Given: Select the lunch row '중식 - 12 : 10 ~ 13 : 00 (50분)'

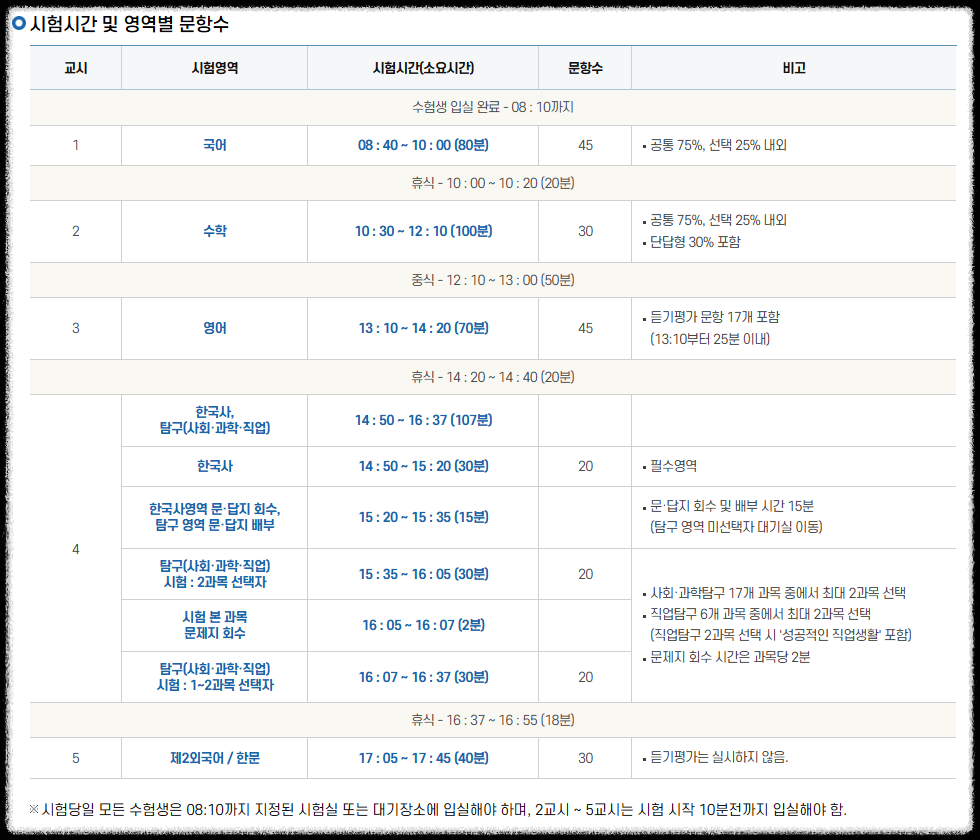Looking at the screenshot, I should (x=492, y=280).
